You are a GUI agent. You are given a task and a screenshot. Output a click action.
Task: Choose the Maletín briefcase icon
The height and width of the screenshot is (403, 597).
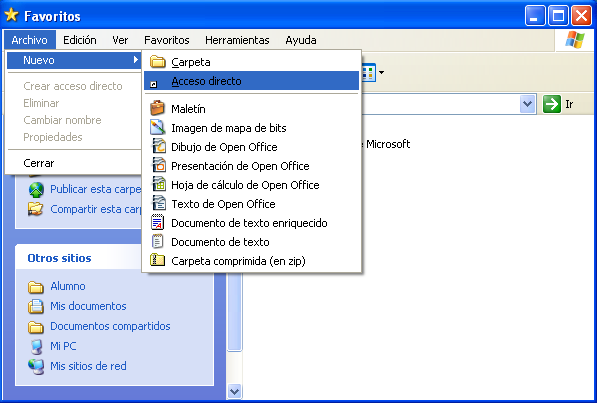pos(157,109)
